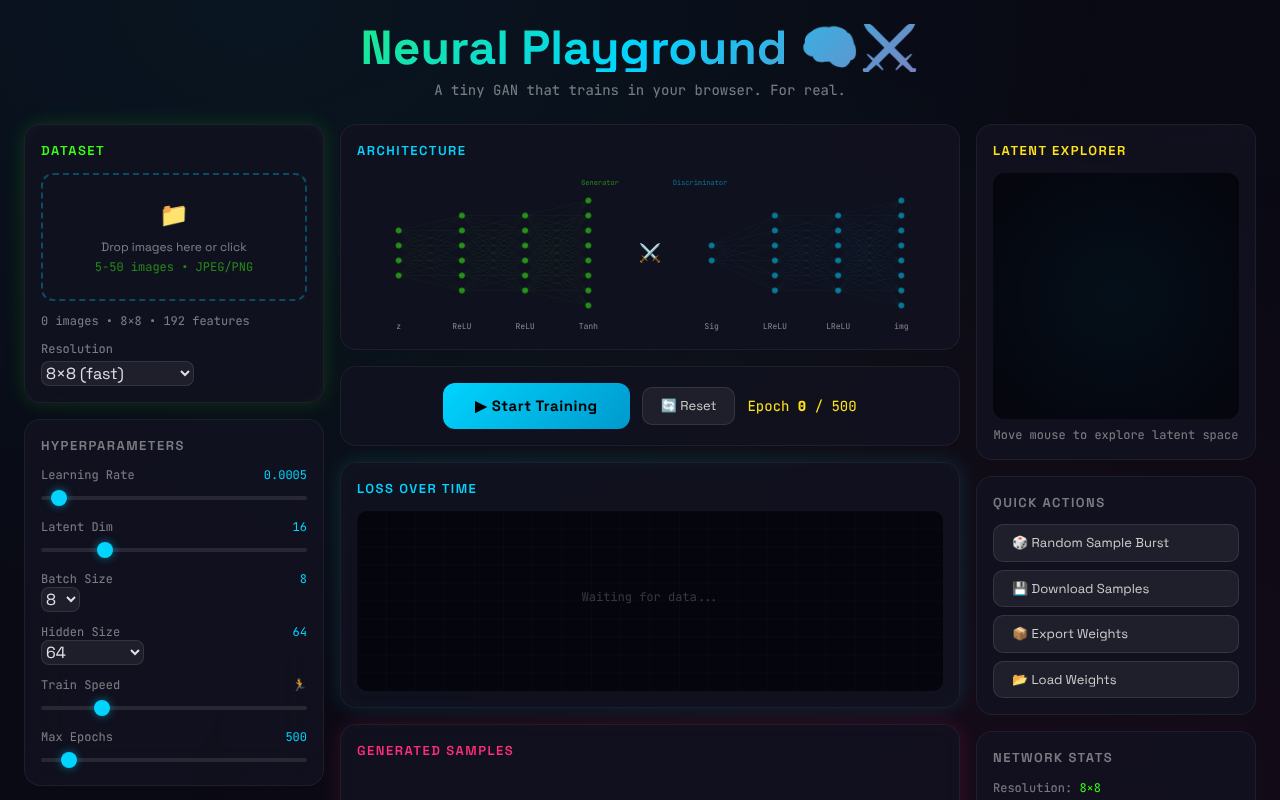Open the Batch Size dropdown
Viewport: 1280px width, 800px height.
[x=60, y=599]
